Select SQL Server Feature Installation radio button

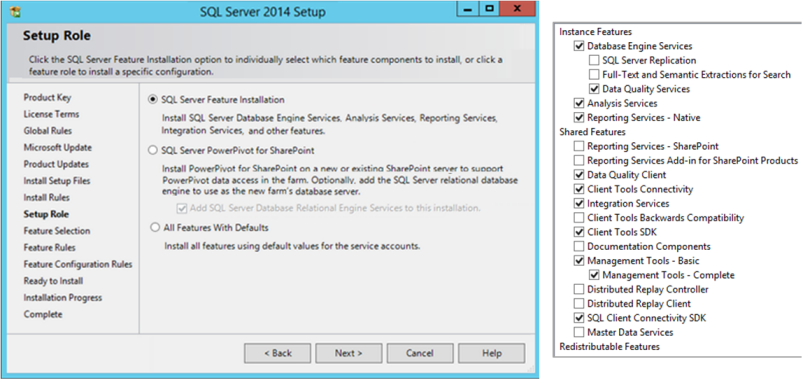pos(153,100)
